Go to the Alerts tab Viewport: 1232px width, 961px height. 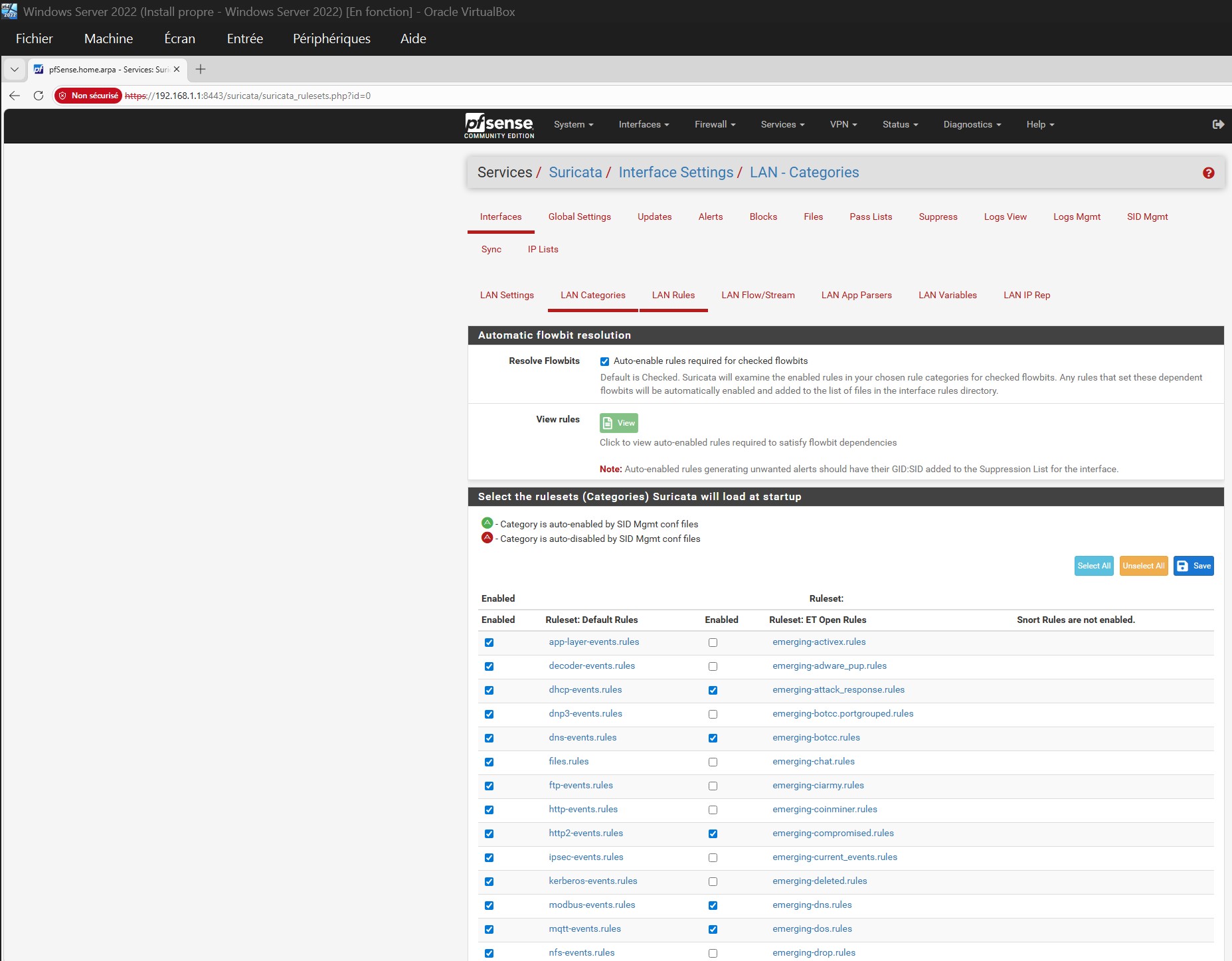711,217
